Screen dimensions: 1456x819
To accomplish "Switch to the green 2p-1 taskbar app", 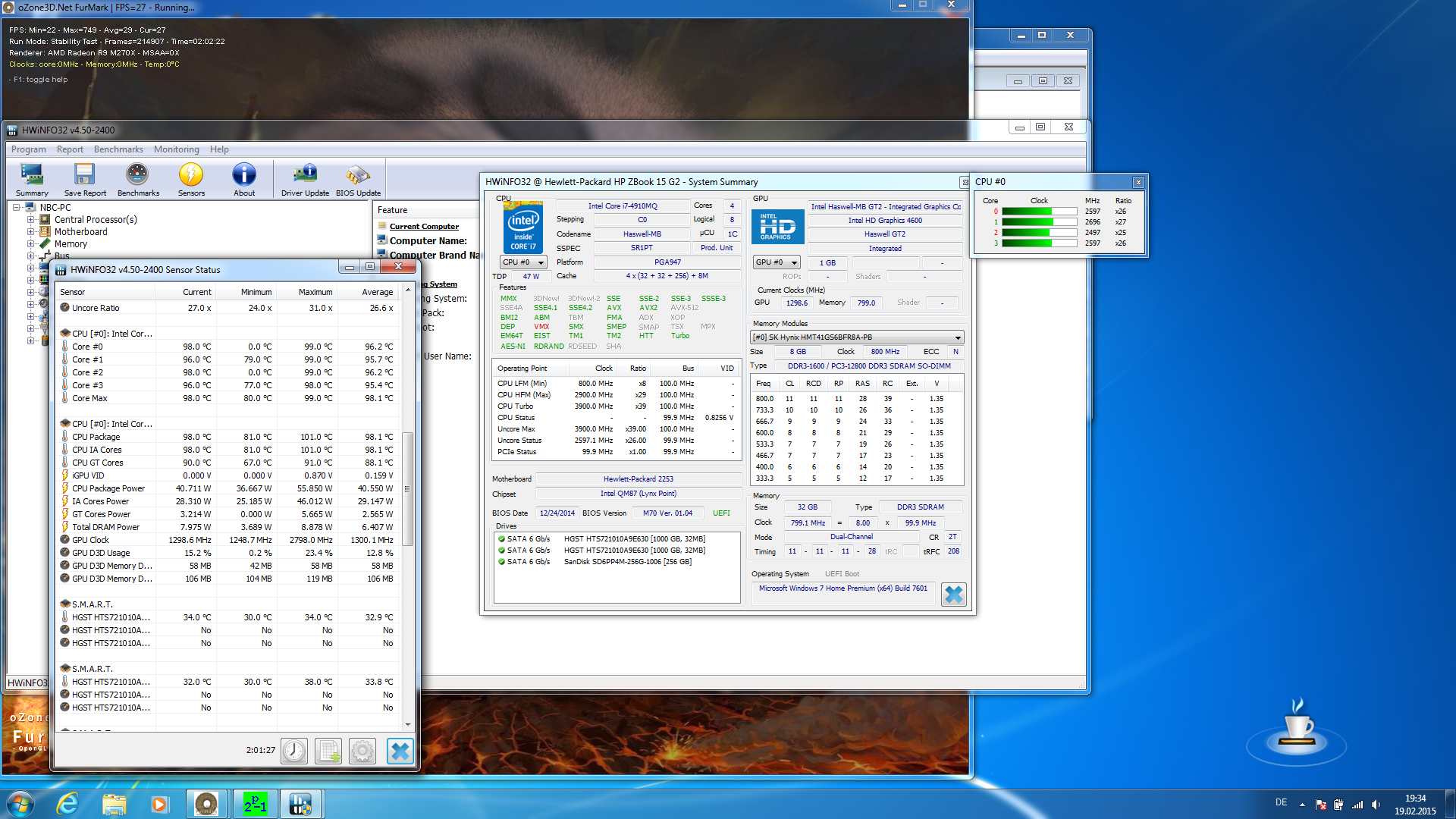I will point(255,804).
